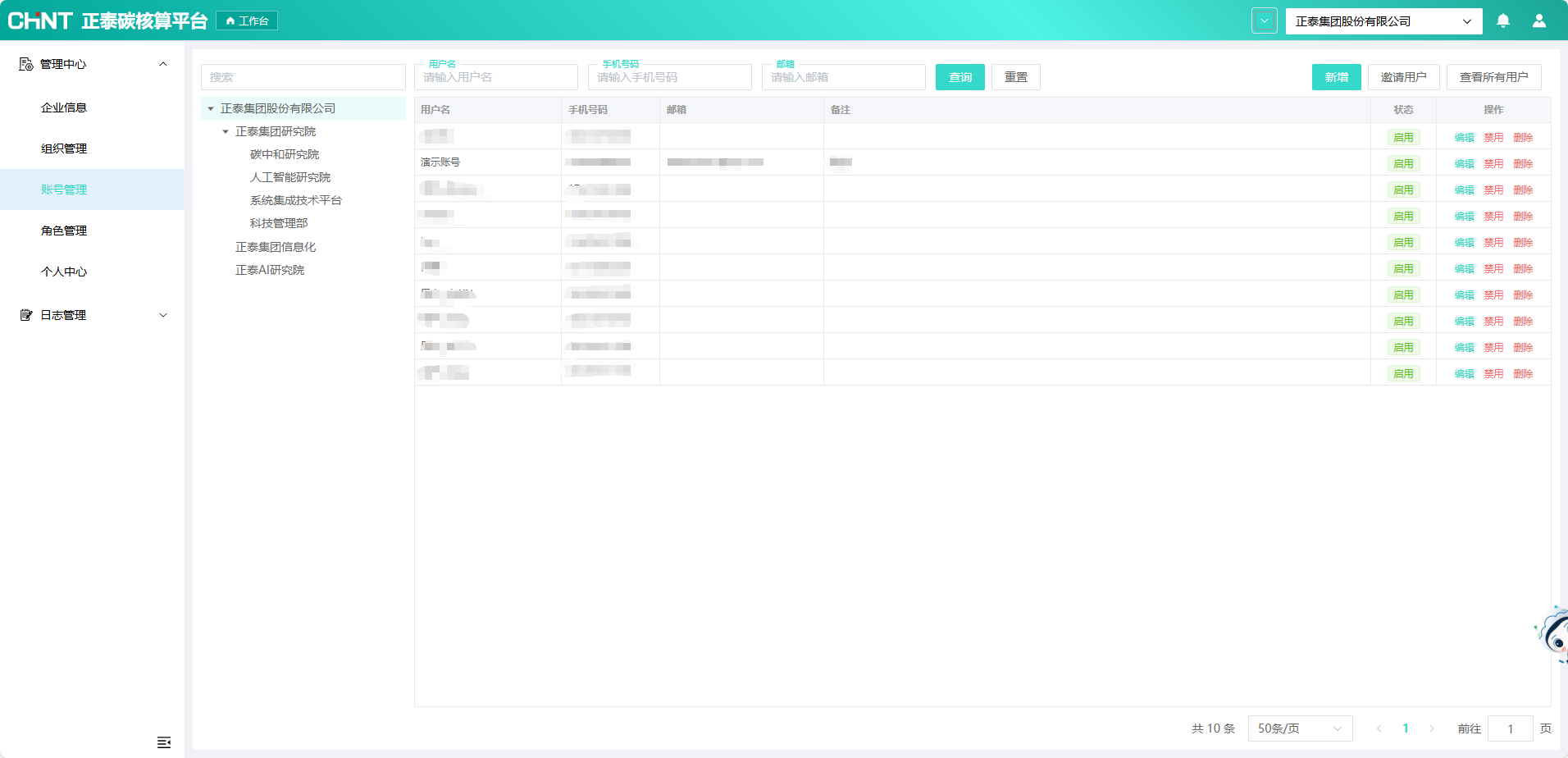Image resolution: width=1568 pixels, height=758 pixels.
Task: Focus the 手机号码 input field
Action: click(670, 77)
